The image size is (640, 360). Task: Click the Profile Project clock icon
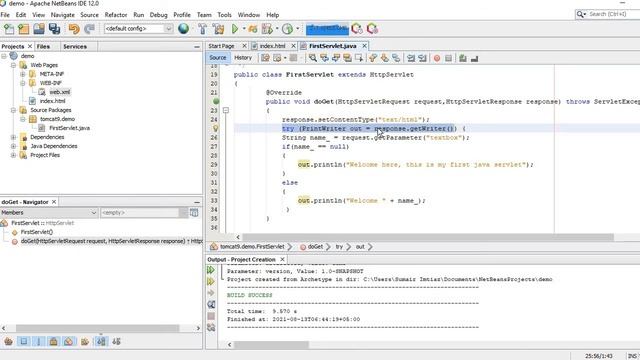287,29
